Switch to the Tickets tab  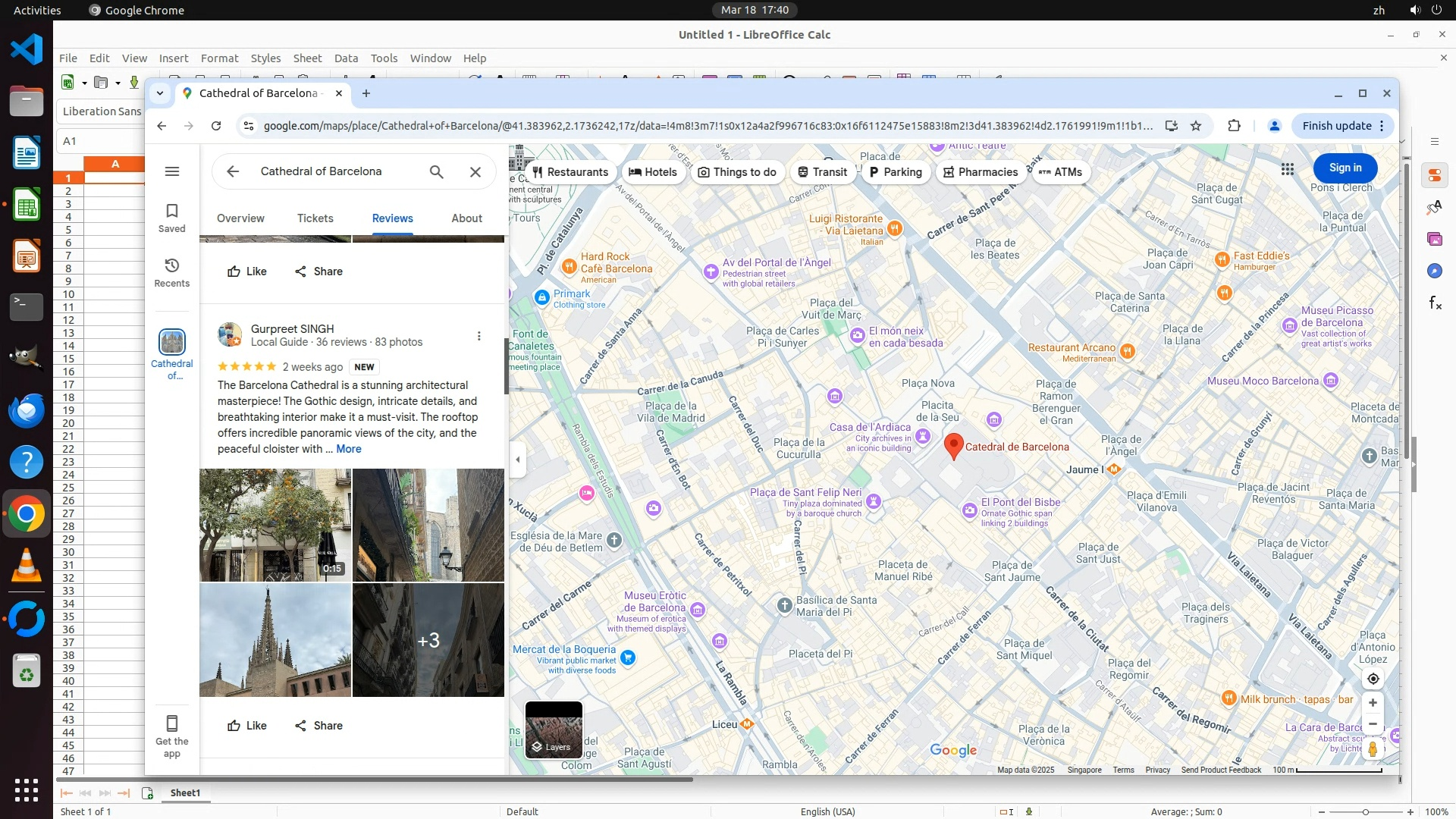315,218
